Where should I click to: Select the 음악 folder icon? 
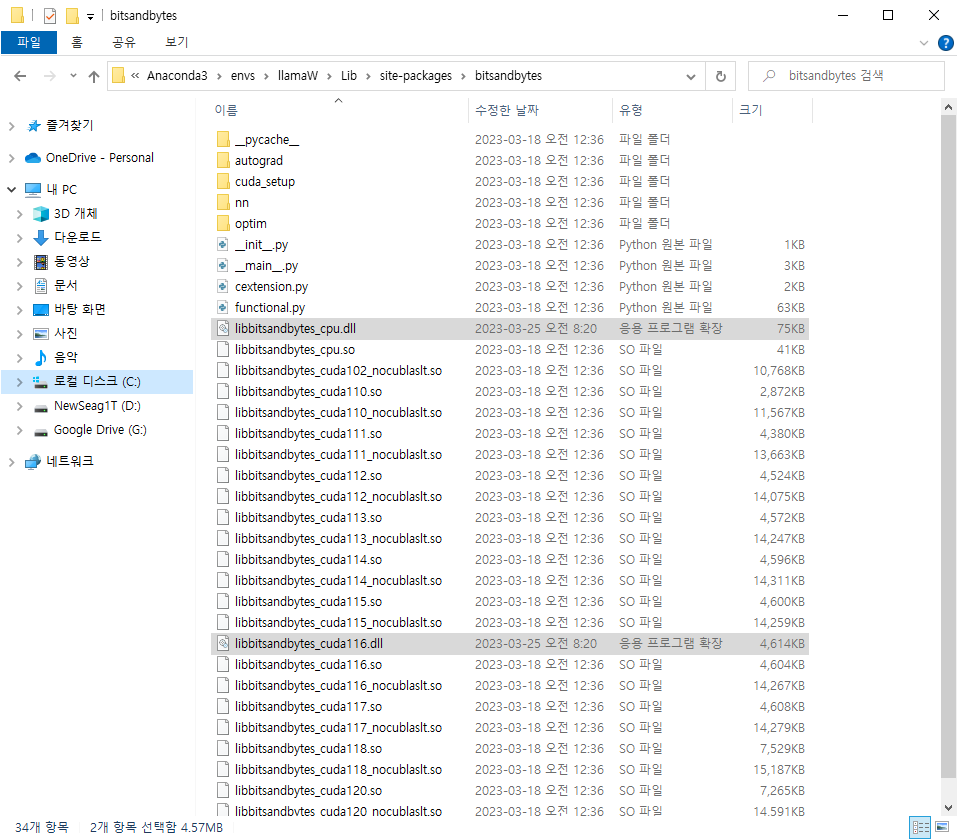[41, 357]
